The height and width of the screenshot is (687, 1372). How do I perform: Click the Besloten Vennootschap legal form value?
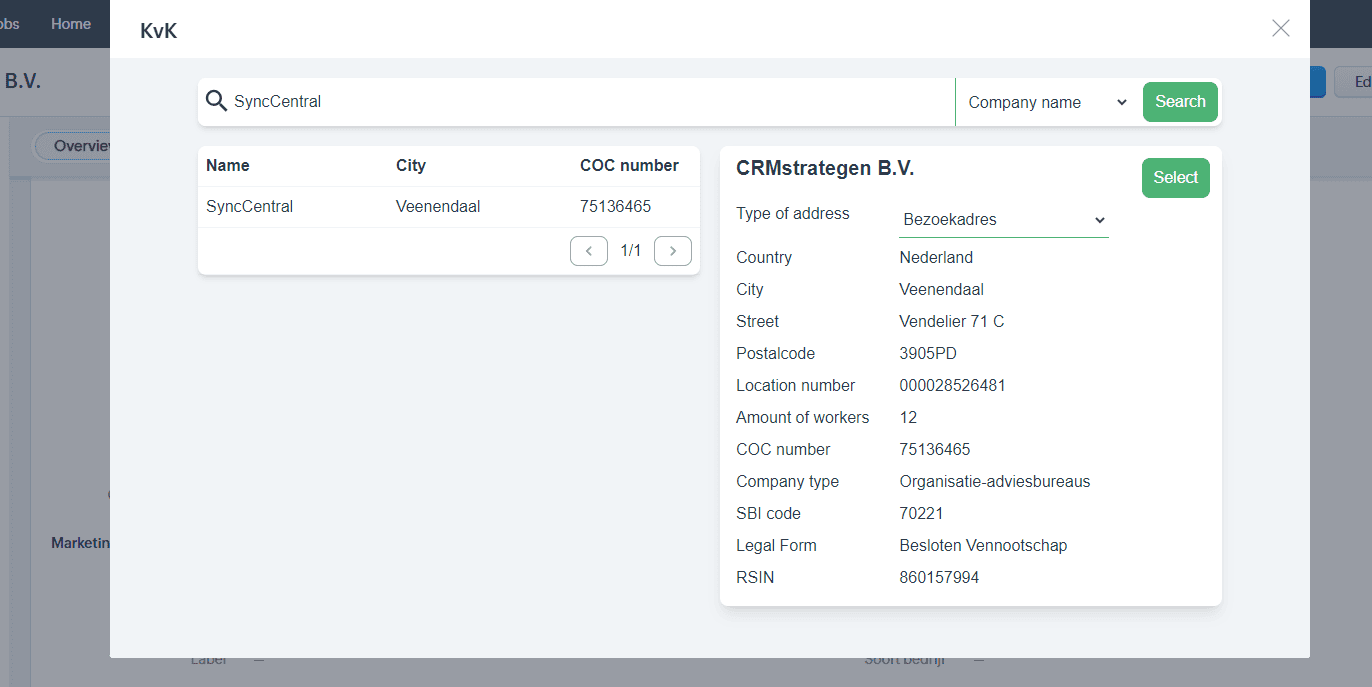click(983, 545)
